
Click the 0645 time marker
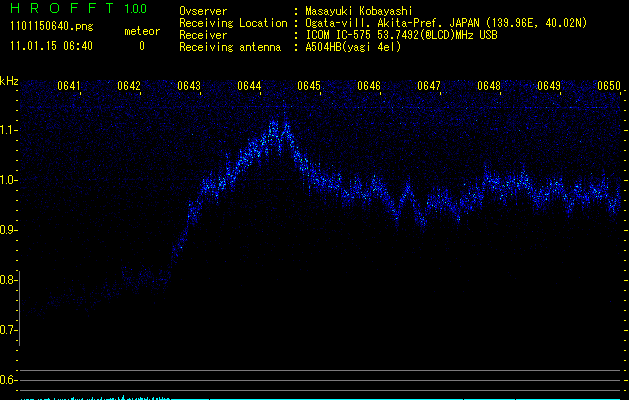pos(309,86)
